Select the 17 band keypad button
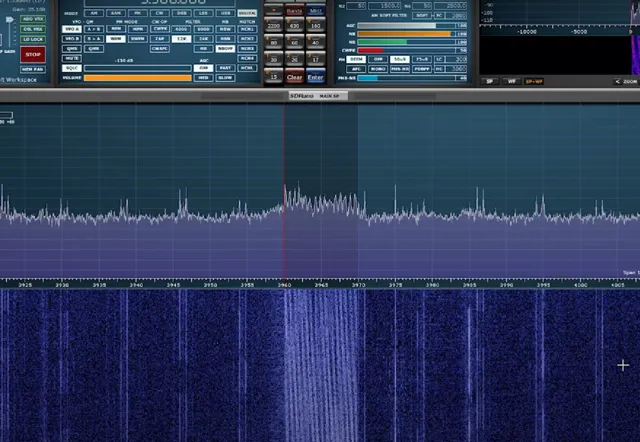 pyautogui.click(x=315, y=60)
